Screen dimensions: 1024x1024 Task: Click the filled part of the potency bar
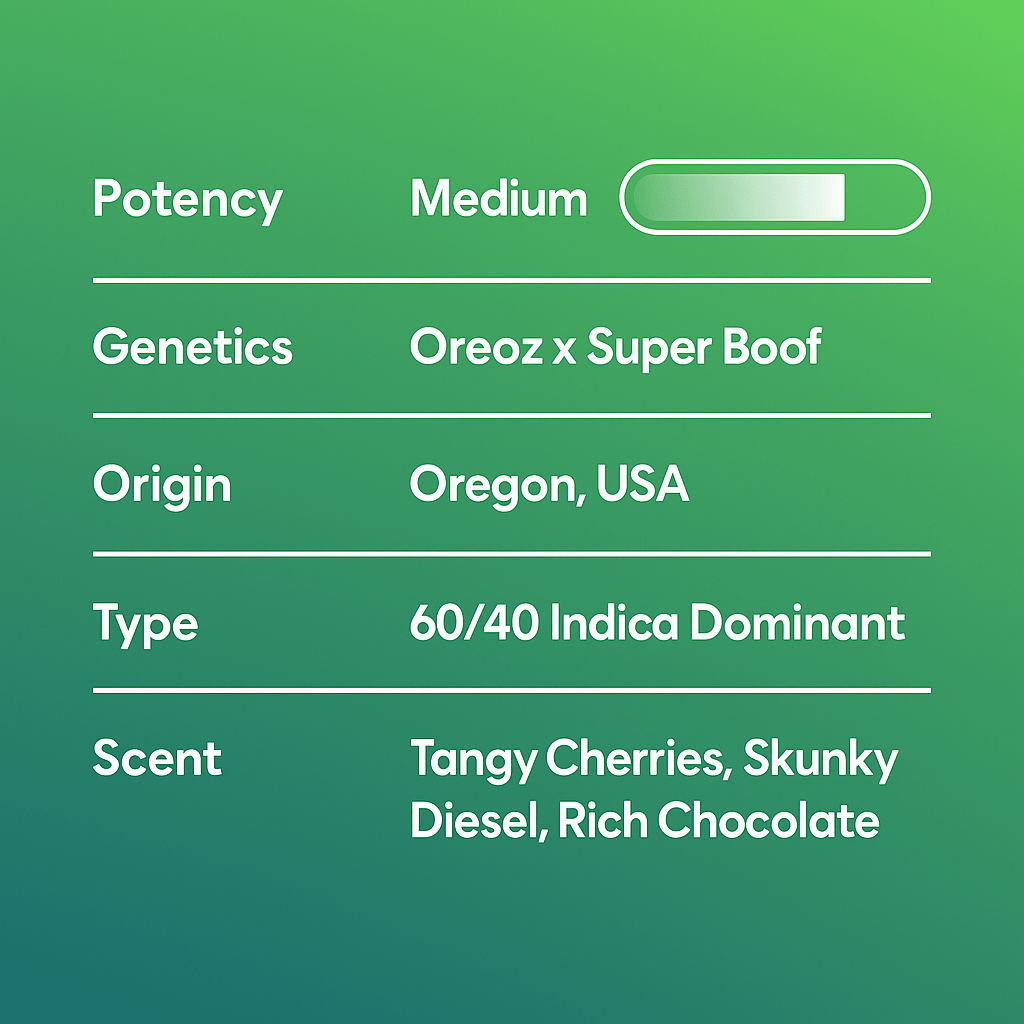tap(740, 197)
